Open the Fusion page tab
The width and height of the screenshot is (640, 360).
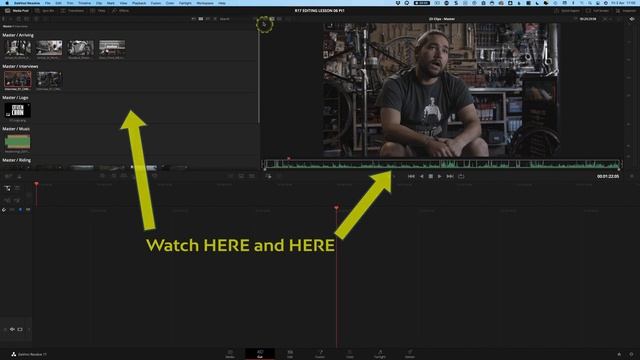pyautogui.click(x=320, y=354)
